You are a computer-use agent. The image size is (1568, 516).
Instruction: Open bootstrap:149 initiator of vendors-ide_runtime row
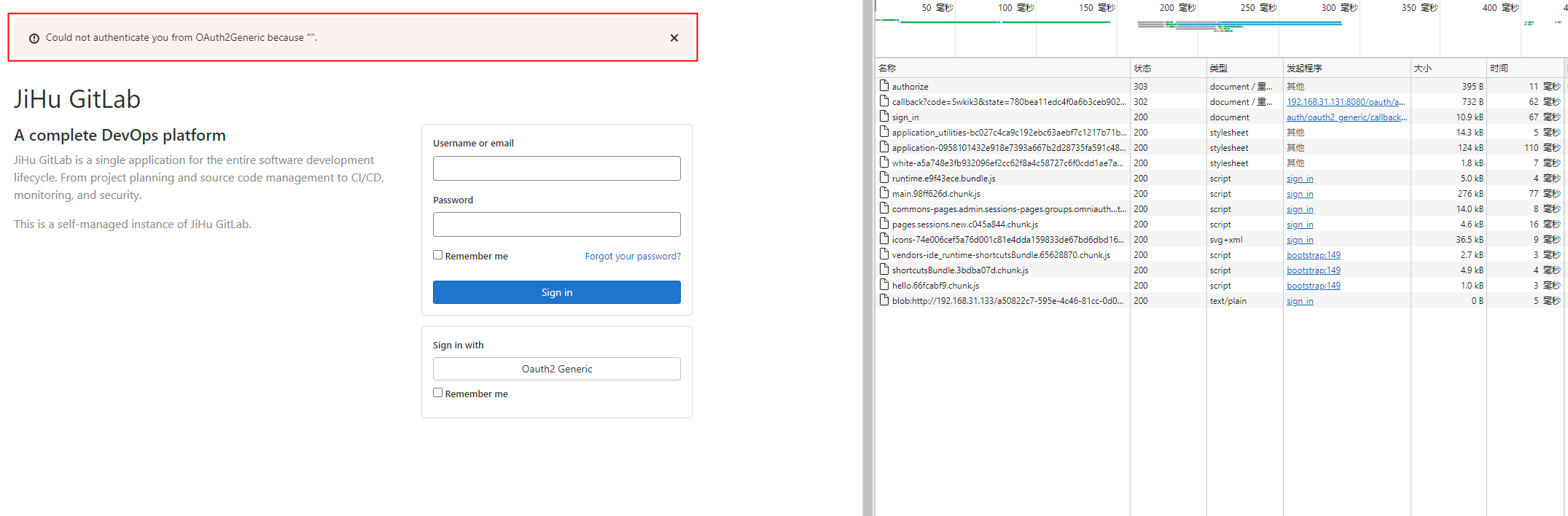click(1314, 255)
